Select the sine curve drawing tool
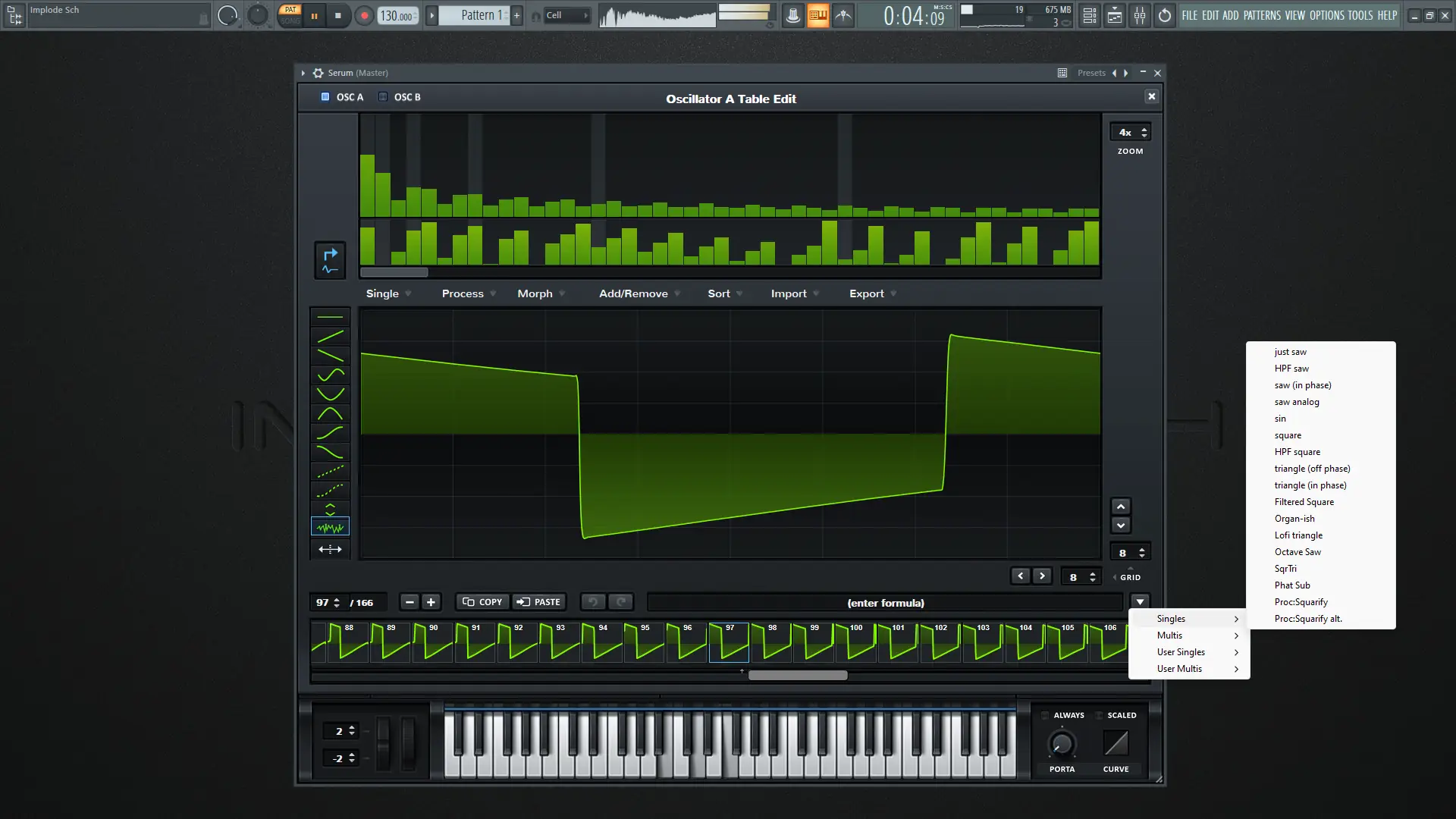This screenshot has height=819, width=1456. [x=330, y=374]
